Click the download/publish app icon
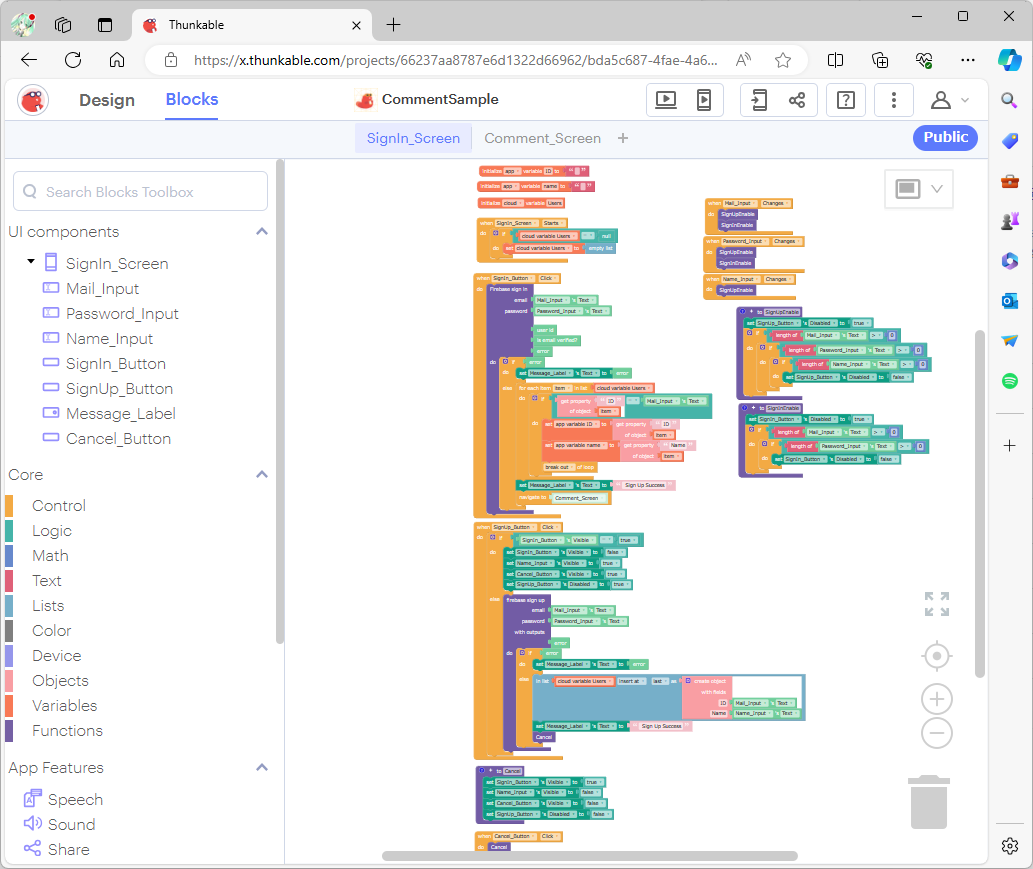 (x=759, y=100)
